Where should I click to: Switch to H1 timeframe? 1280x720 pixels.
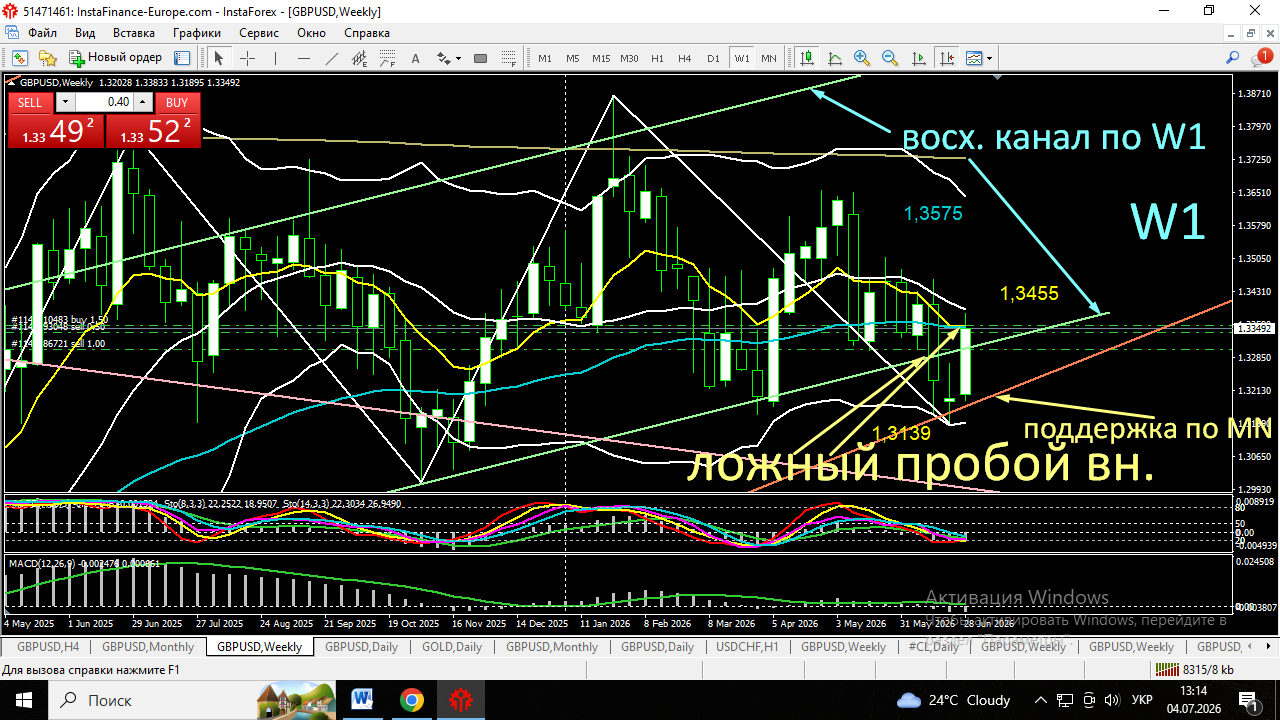pos(657,58)
